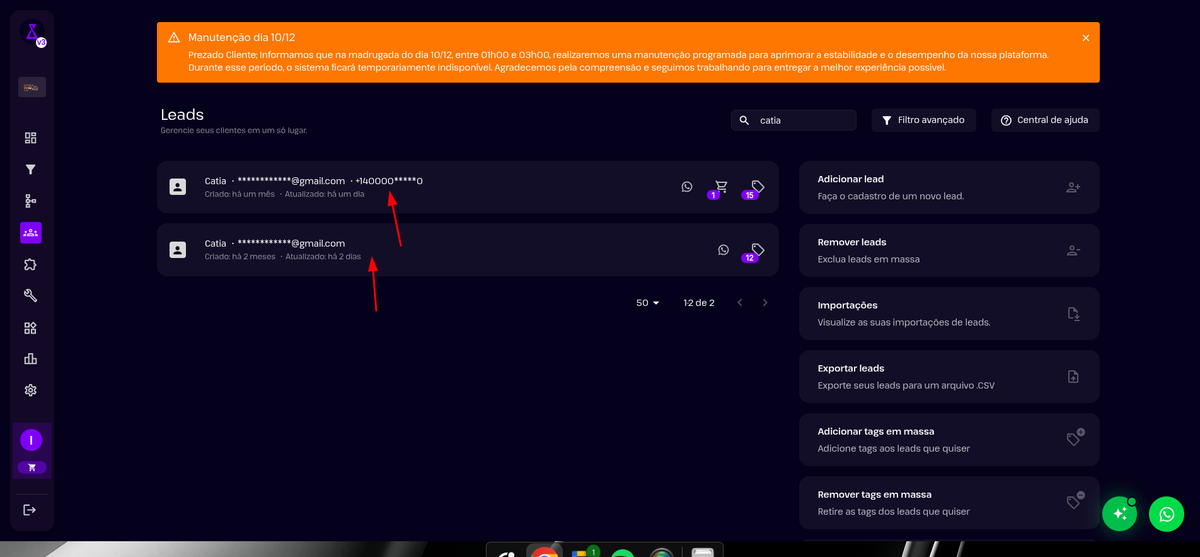Screen dimensions: 1200x557
Task: Dismiss the orange maintenance banner
Action: pyautogui.click(x=1086, y=38)
